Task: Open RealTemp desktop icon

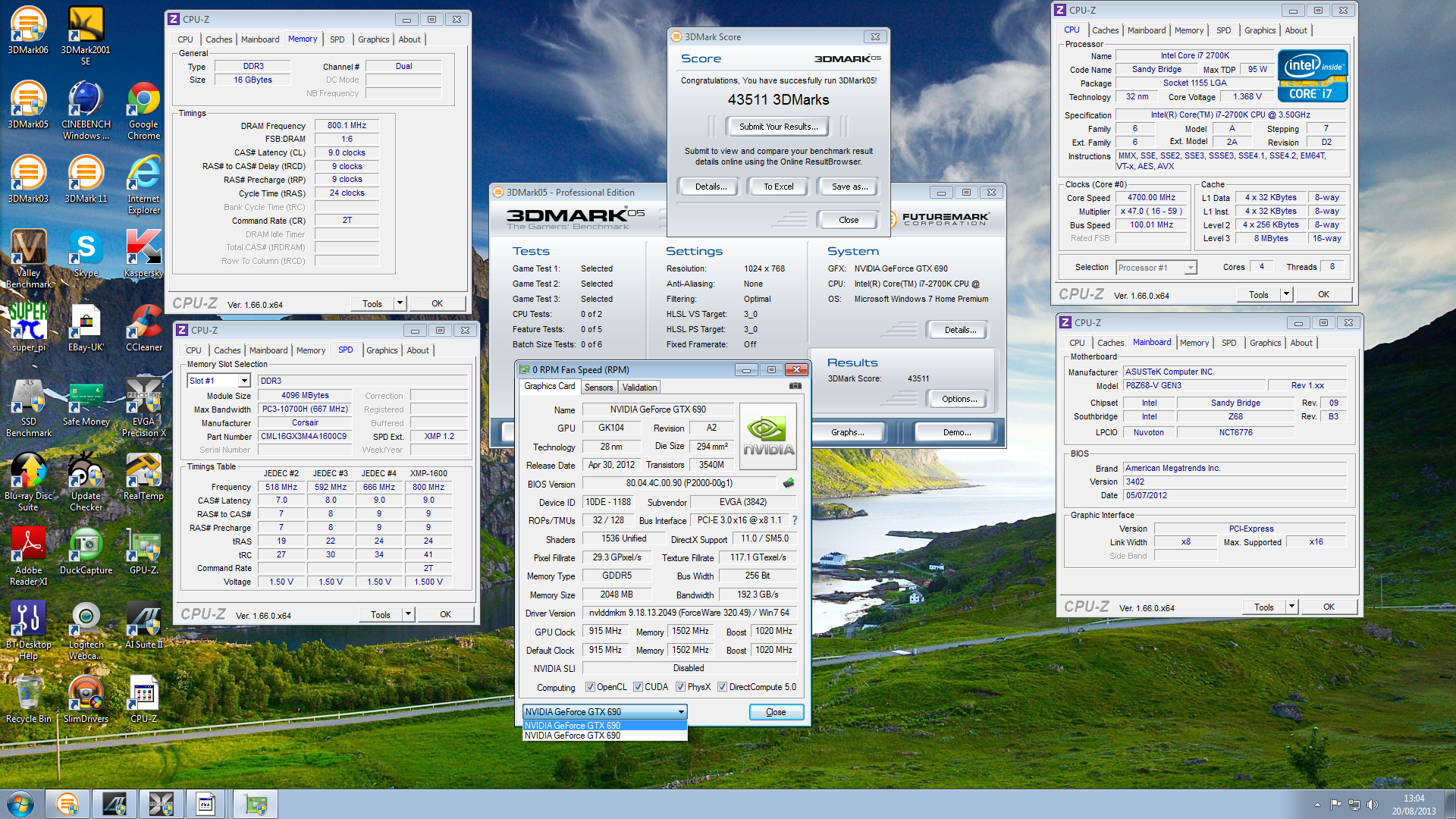Action: point(143,476)
